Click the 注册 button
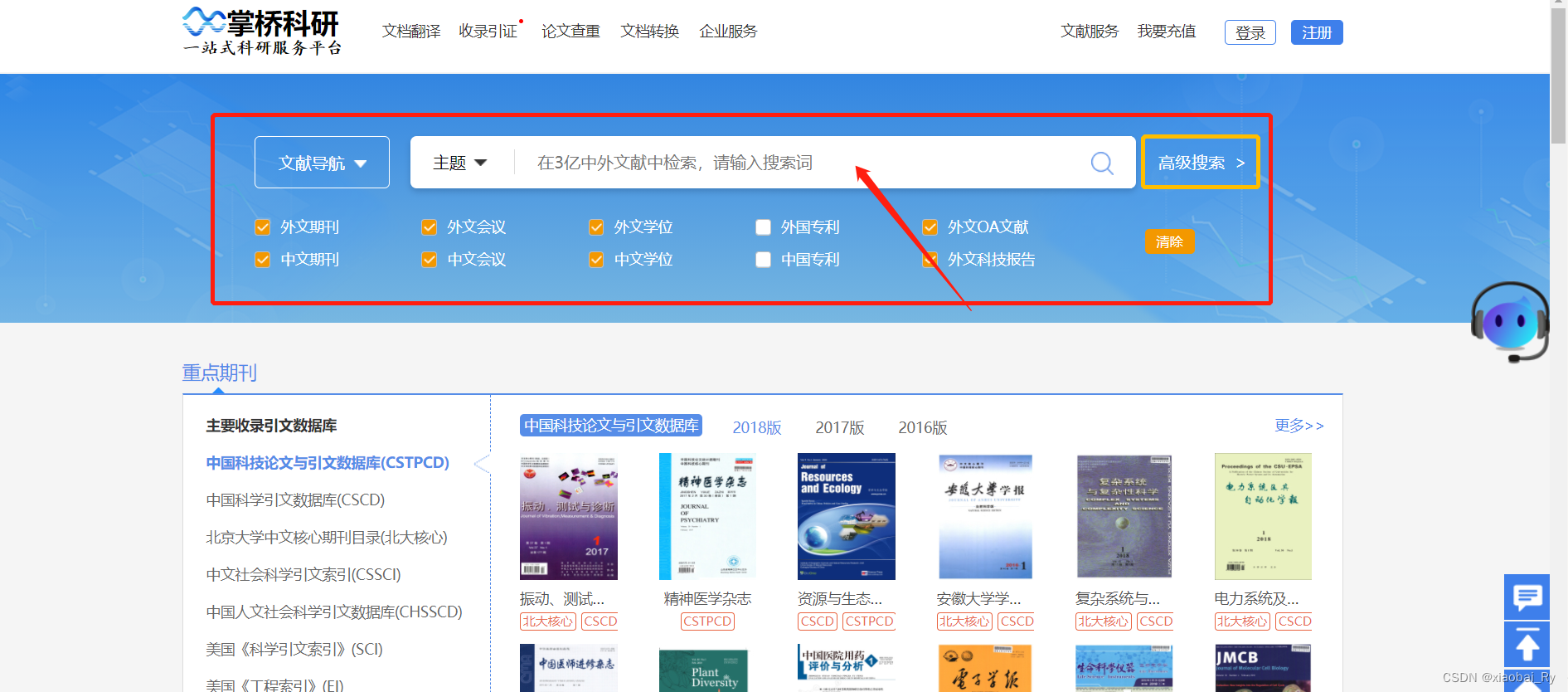 [x=1317, y=32]
